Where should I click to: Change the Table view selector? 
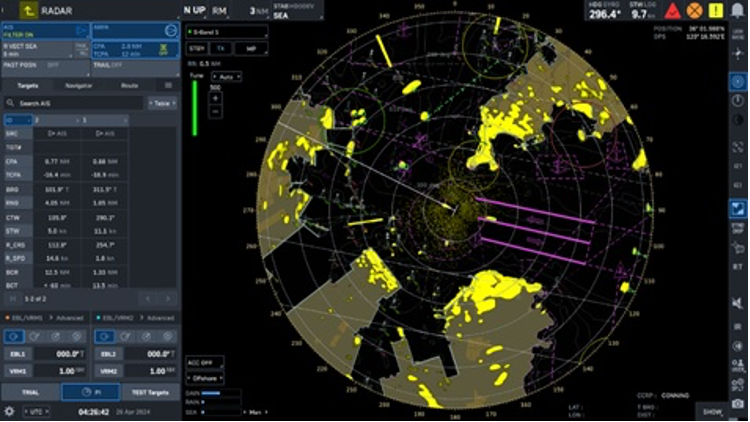(162, 103)
